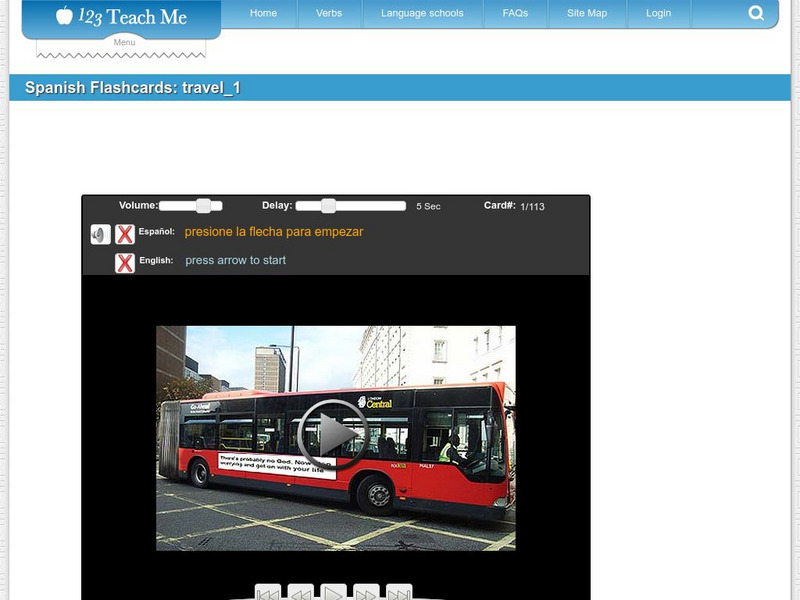The image size is (800, 600).
Task: Advance with fast-forward button
Action: (x=366, y=592)
